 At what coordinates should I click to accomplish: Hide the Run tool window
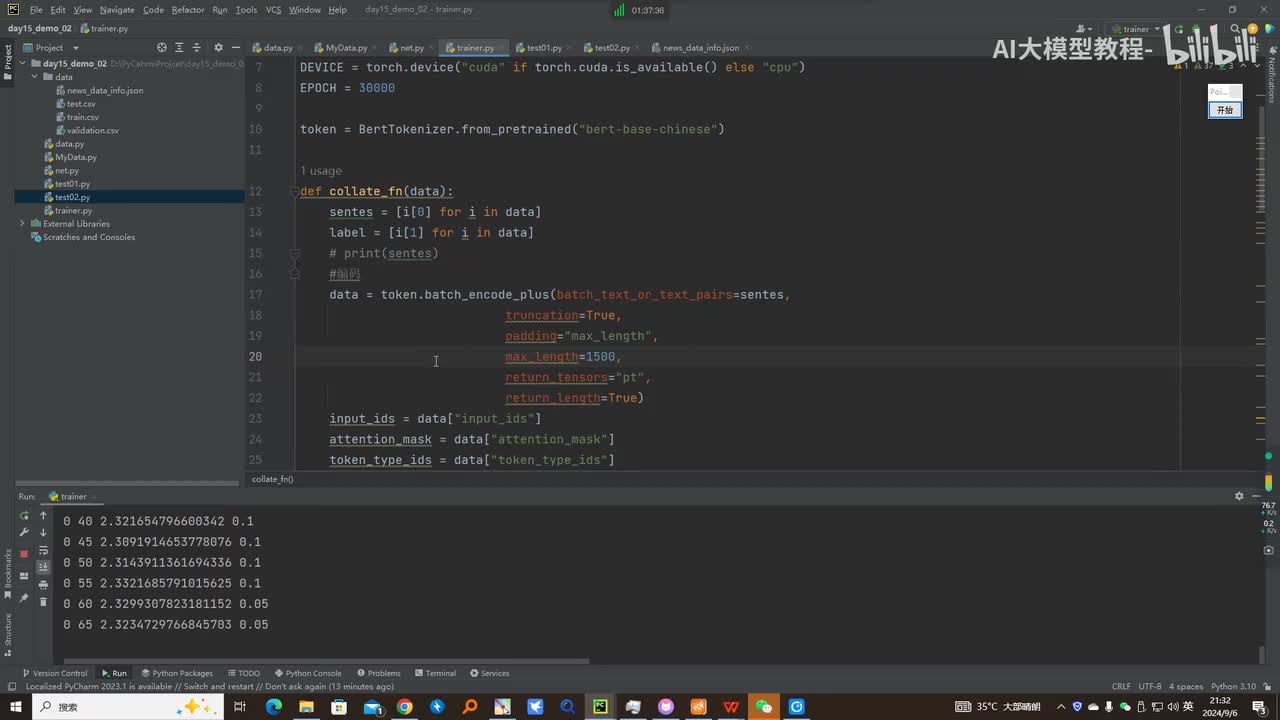[x=1255, y=496]
